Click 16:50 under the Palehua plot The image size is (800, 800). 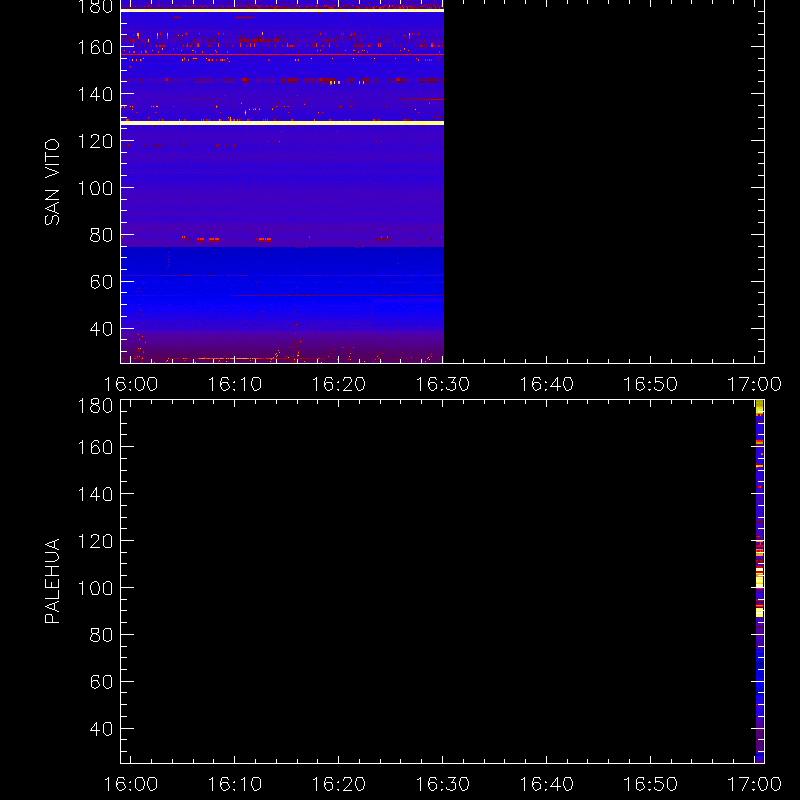coord(651,784)
